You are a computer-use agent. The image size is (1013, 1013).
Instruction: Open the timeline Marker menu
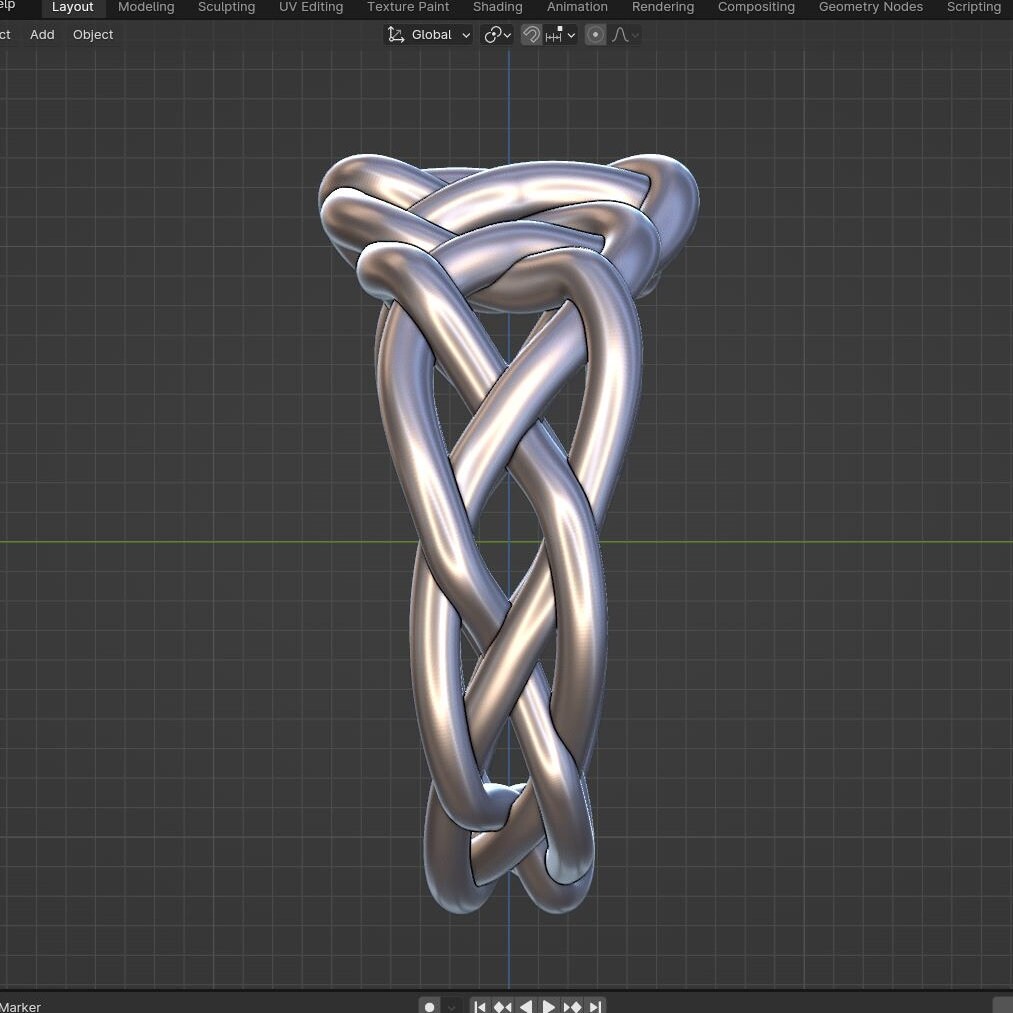pos(20,1007)
